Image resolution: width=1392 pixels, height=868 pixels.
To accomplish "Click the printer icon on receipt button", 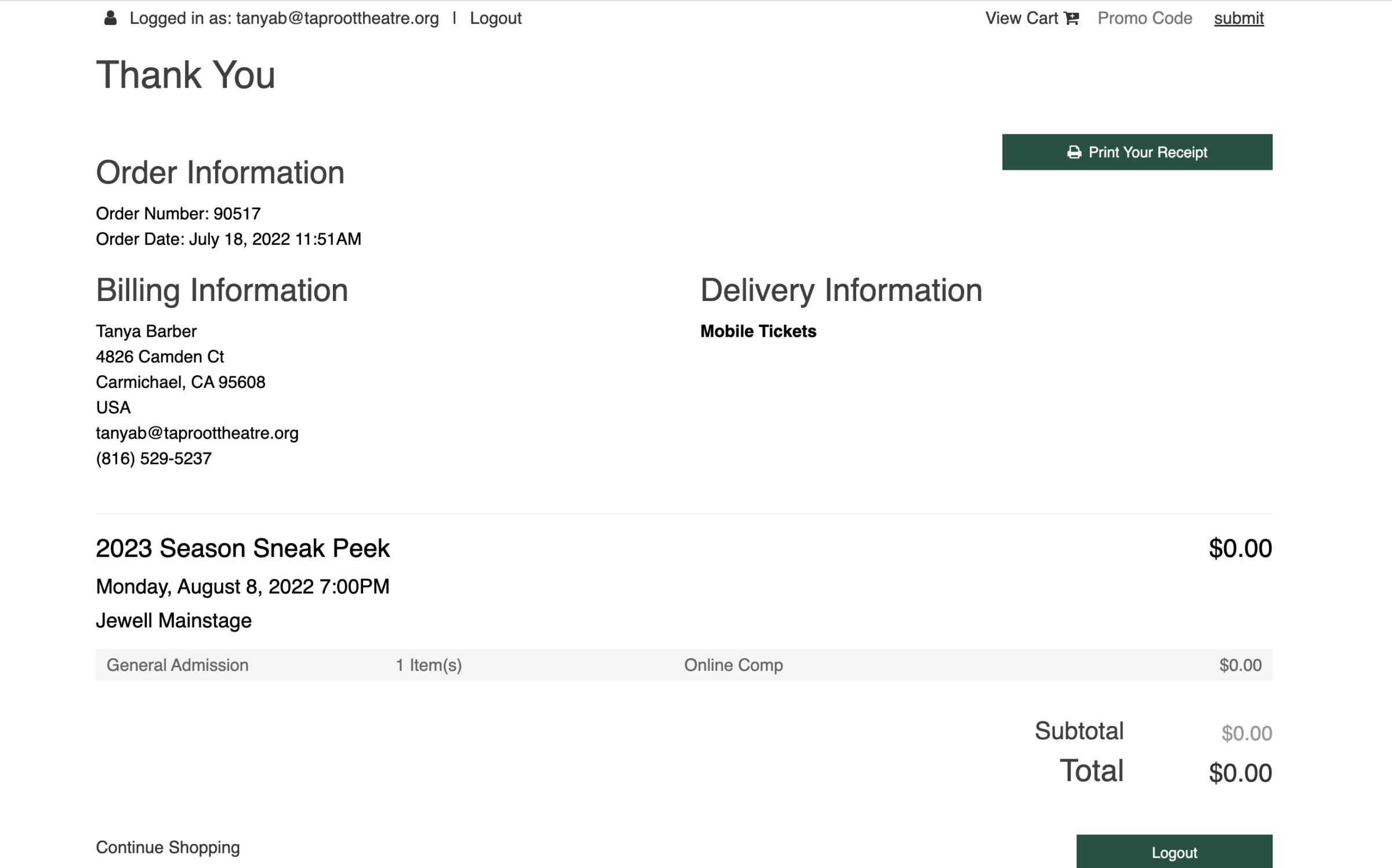I will click(x=1074, y=152).
